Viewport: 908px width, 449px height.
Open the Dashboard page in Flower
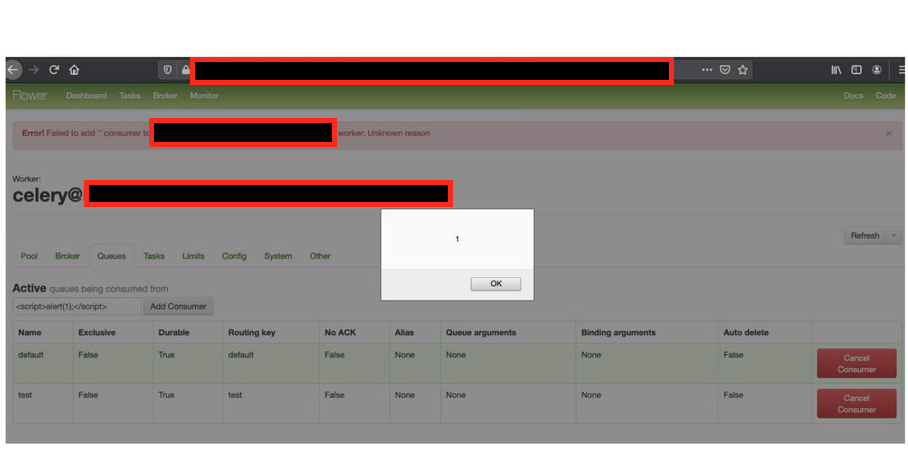click(x=86, y=96)
